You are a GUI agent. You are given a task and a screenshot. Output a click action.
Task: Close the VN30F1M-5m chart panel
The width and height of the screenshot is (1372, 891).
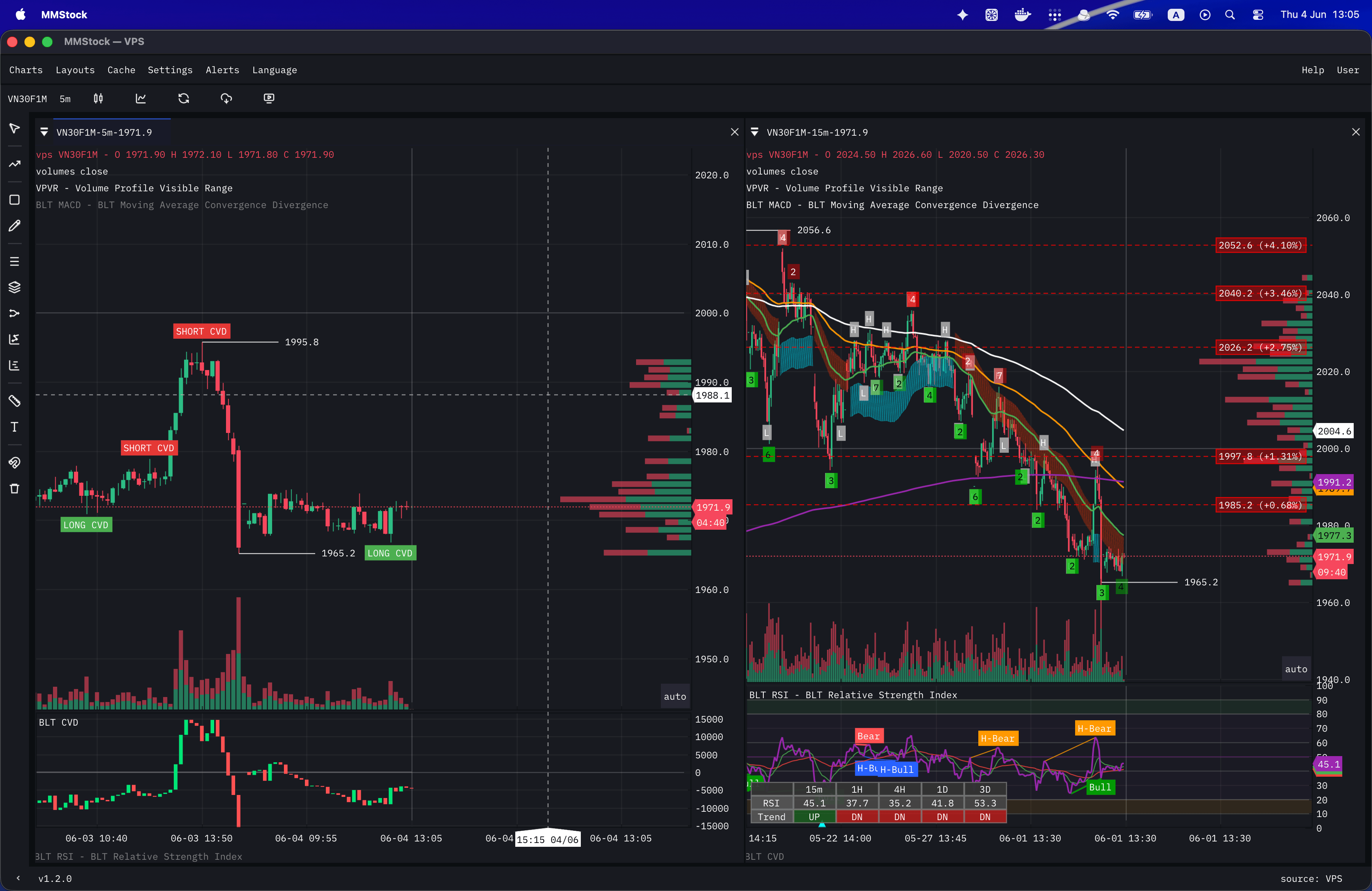pyautogui.click(x=734, y=133)
